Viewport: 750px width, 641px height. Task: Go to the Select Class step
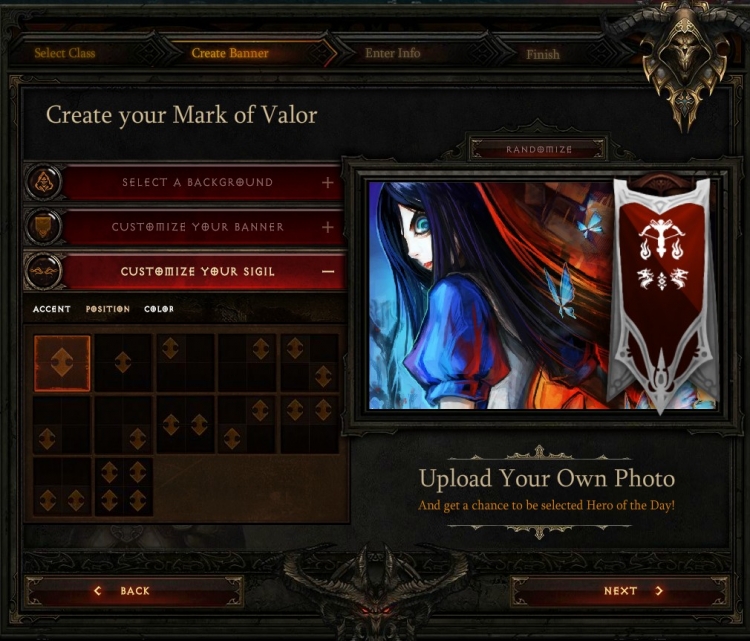tap(65, 53)
